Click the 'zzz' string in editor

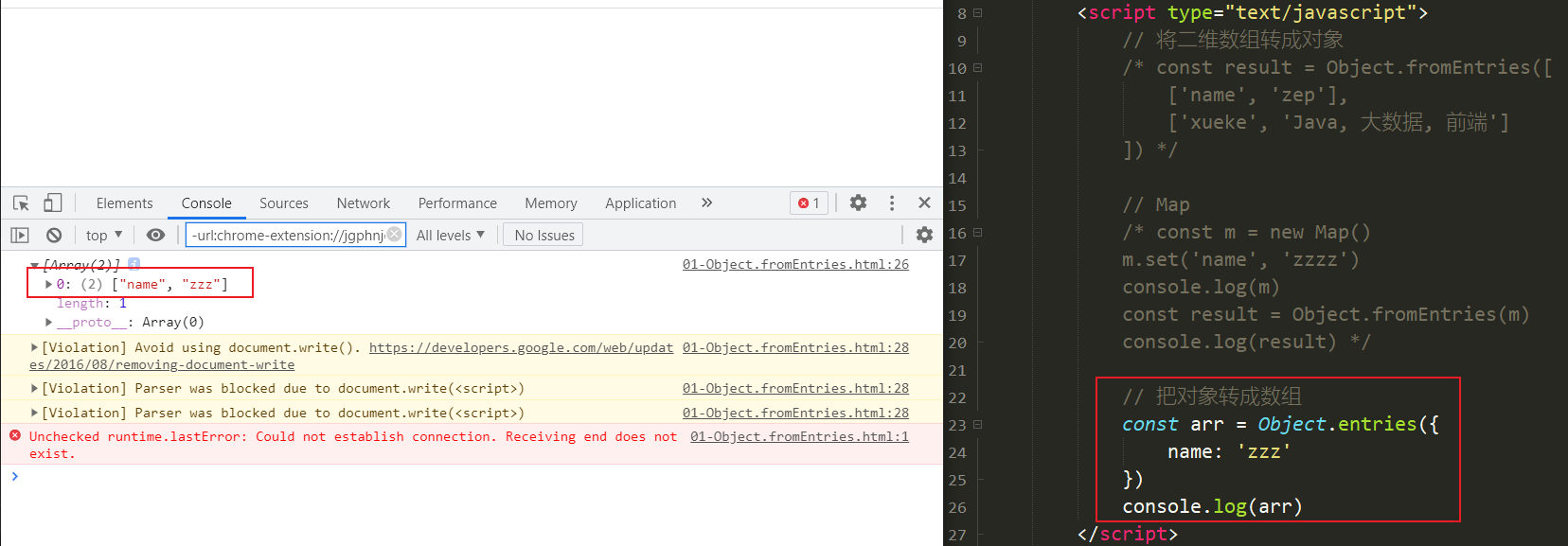1263,451
